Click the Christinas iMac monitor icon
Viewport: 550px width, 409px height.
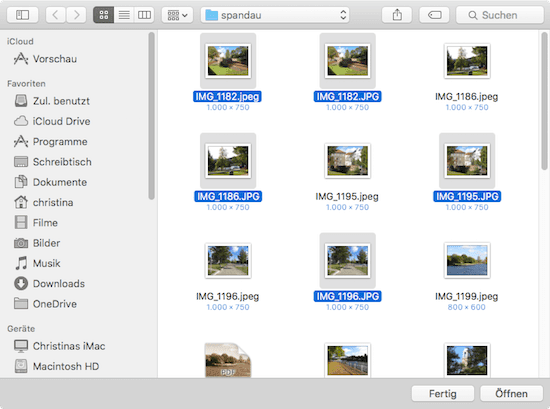[21, 346]
